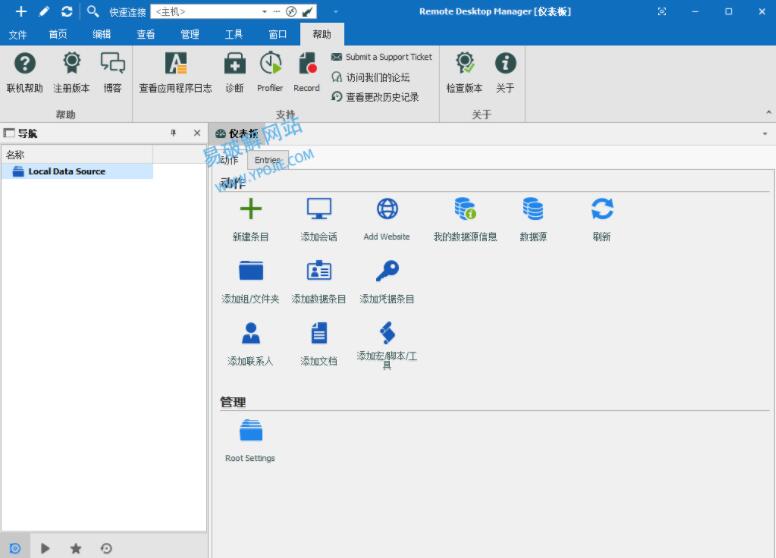The width and height of the screenshot is (776, 558).
Task: Pin the 导航 navigation panel
Action: (x=173, y=133)
